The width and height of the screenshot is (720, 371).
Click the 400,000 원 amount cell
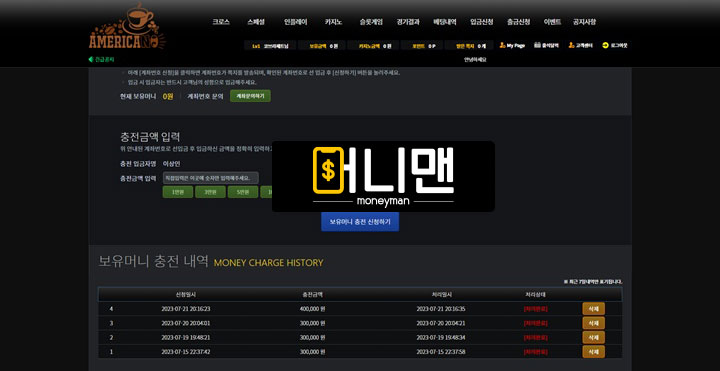tap(312, 309)
